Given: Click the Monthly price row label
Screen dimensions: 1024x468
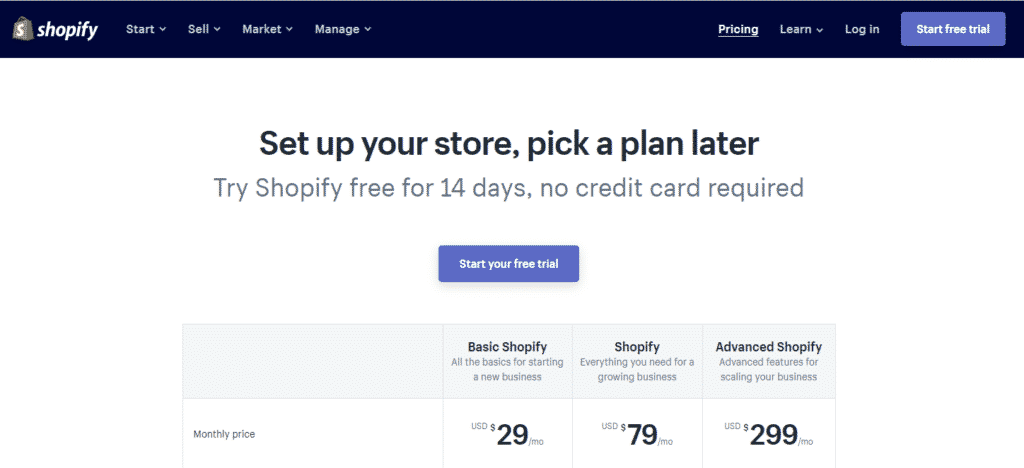Looking at the screenshot, I should (x=224, y=434).
